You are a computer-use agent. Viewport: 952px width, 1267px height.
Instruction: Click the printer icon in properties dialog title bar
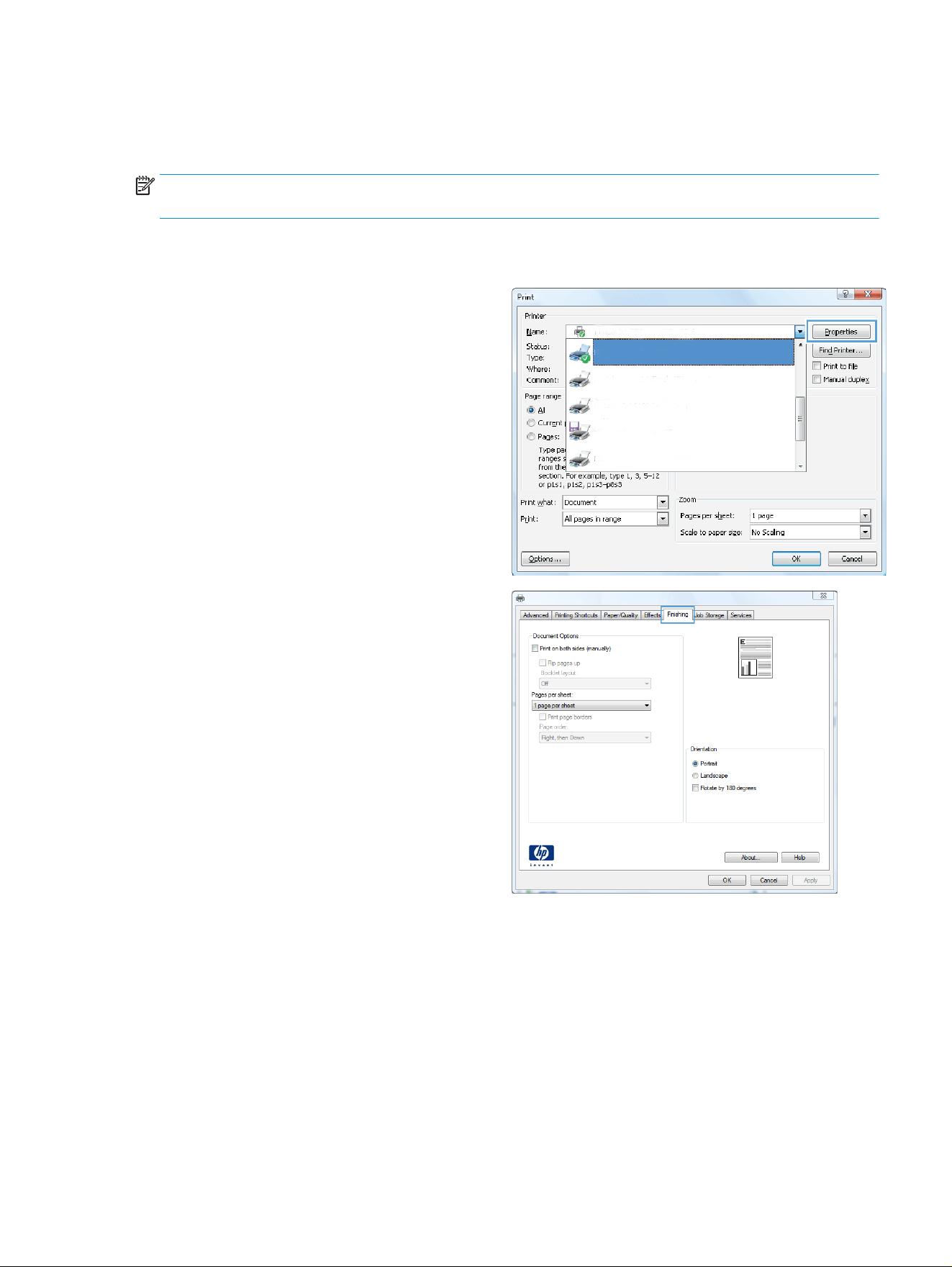coord(520,597)
